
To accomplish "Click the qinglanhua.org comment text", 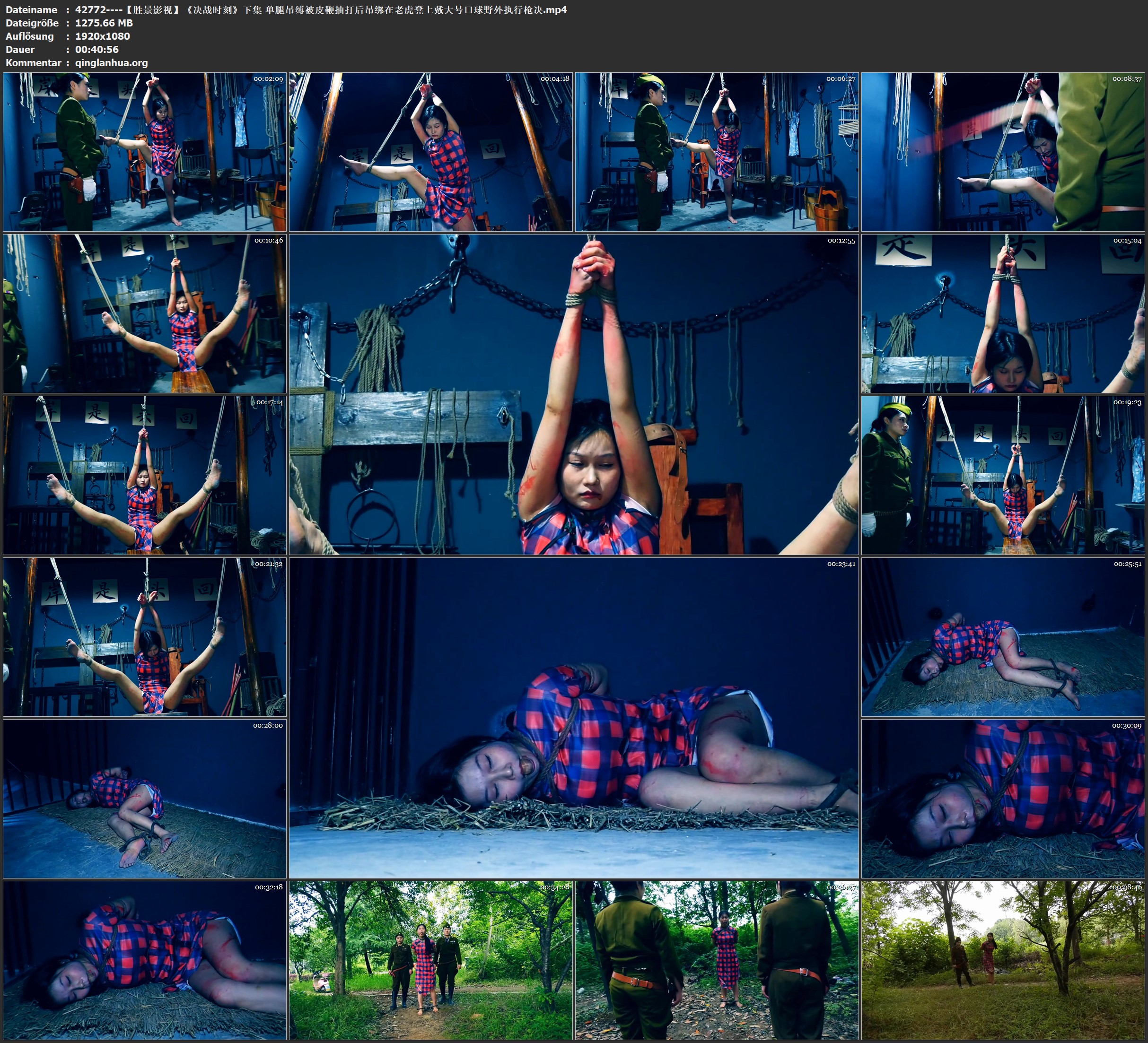I will (x=112, y=62).
